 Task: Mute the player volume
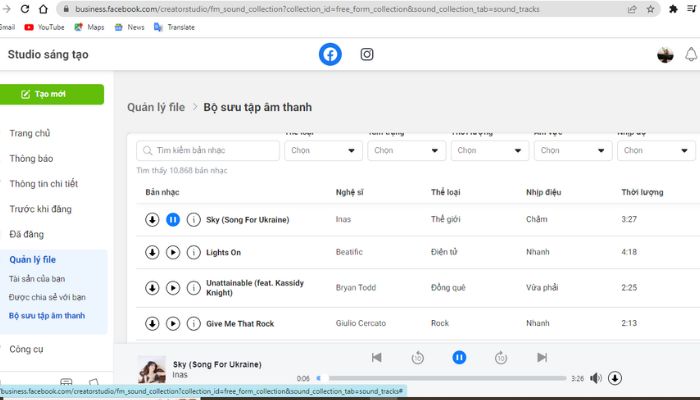coord(596,378)
